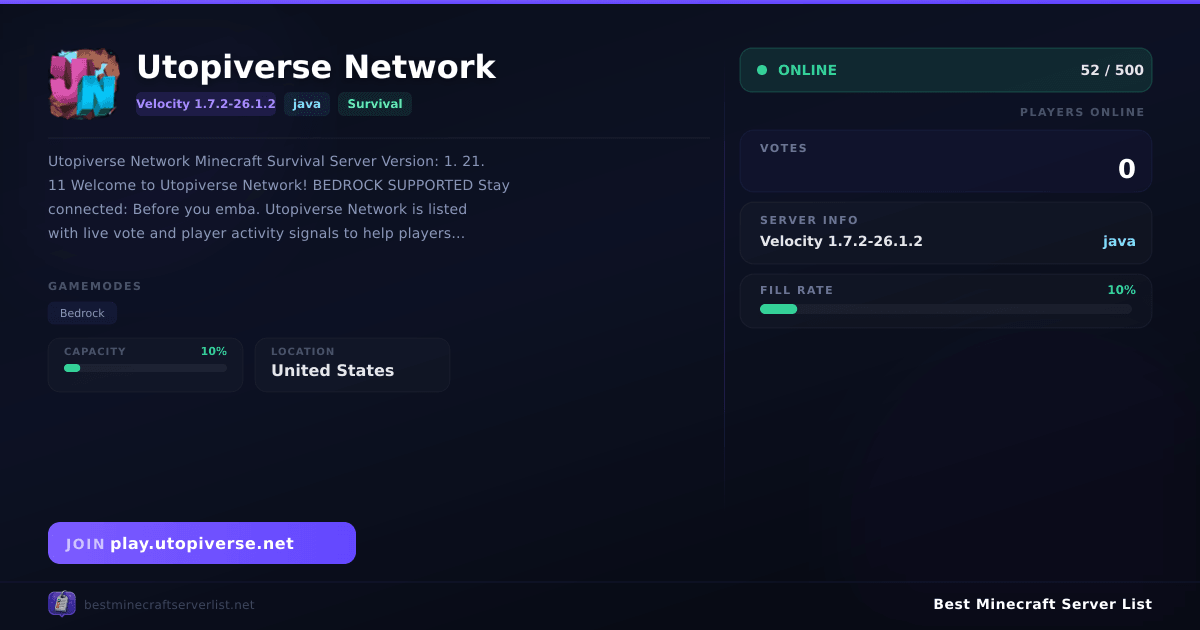
Task: Click the Capacity progress bar
Action: coord(145,368)
